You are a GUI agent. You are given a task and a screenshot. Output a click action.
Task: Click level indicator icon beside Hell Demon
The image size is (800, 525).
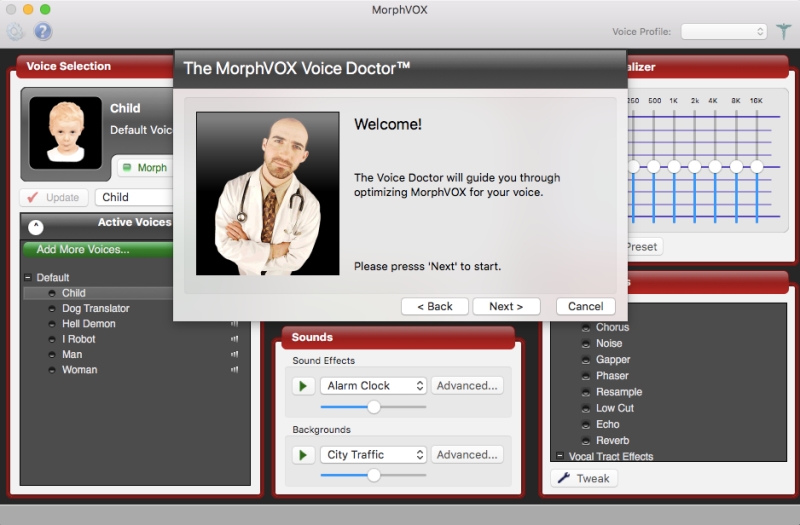234,323
